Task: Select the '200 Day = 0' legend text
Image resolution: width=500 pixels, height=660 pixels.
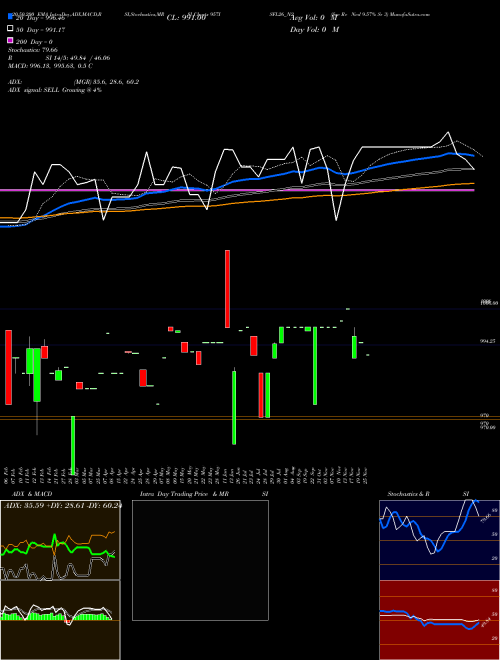Action: tap(34, 42)
